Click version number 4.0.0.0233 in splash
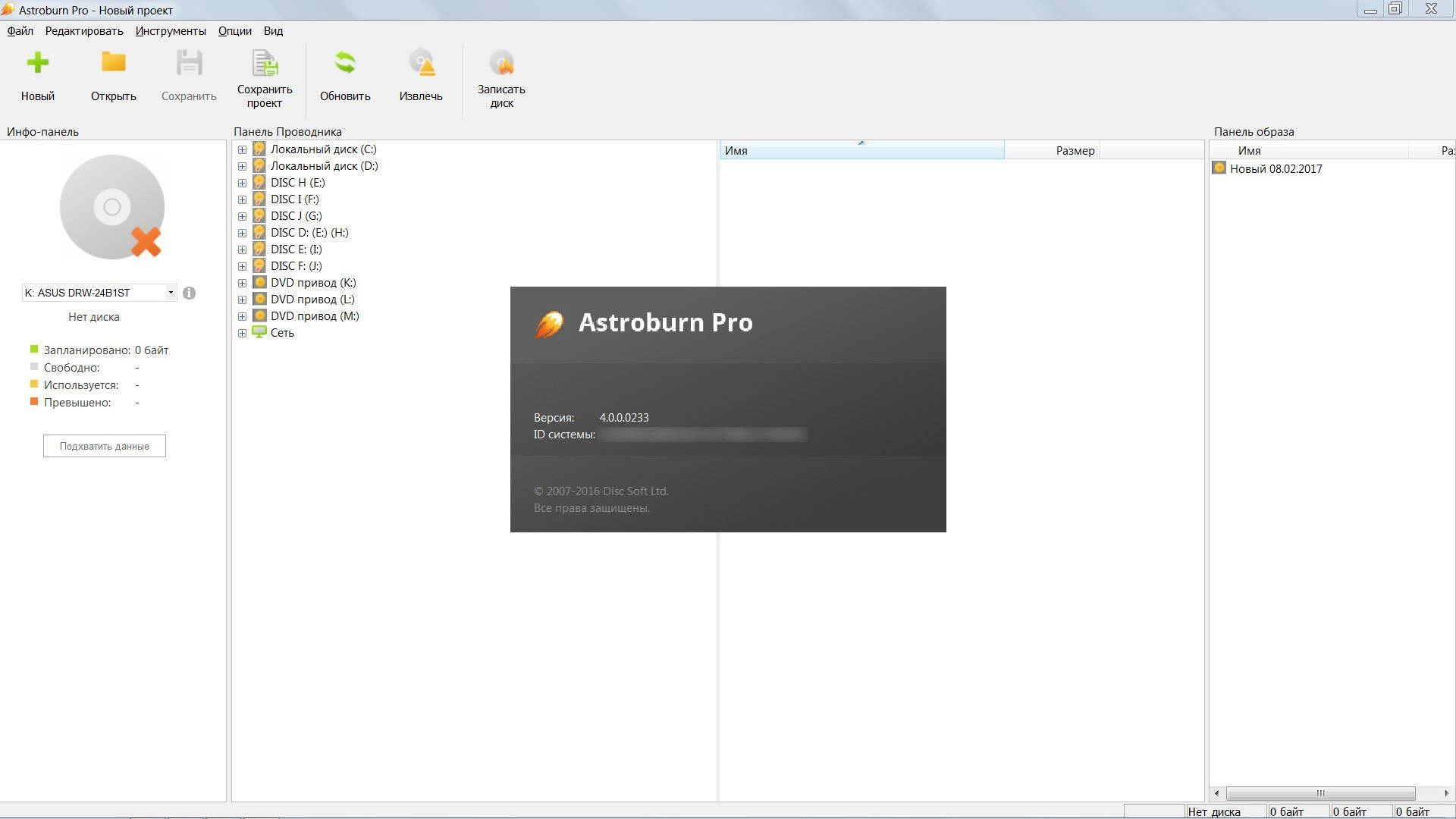 tap(624, 418)
